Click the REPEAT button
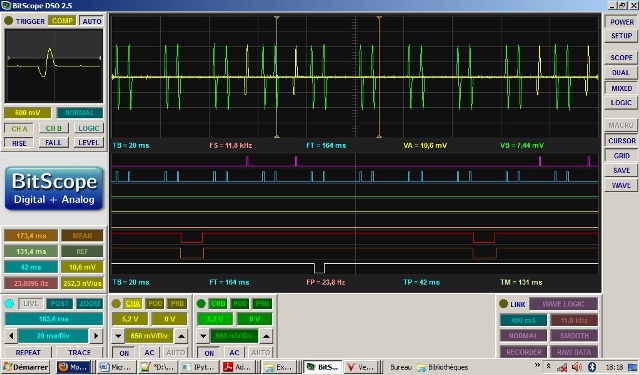This screenshot has width=640, height=375. [x=28, y=352]
